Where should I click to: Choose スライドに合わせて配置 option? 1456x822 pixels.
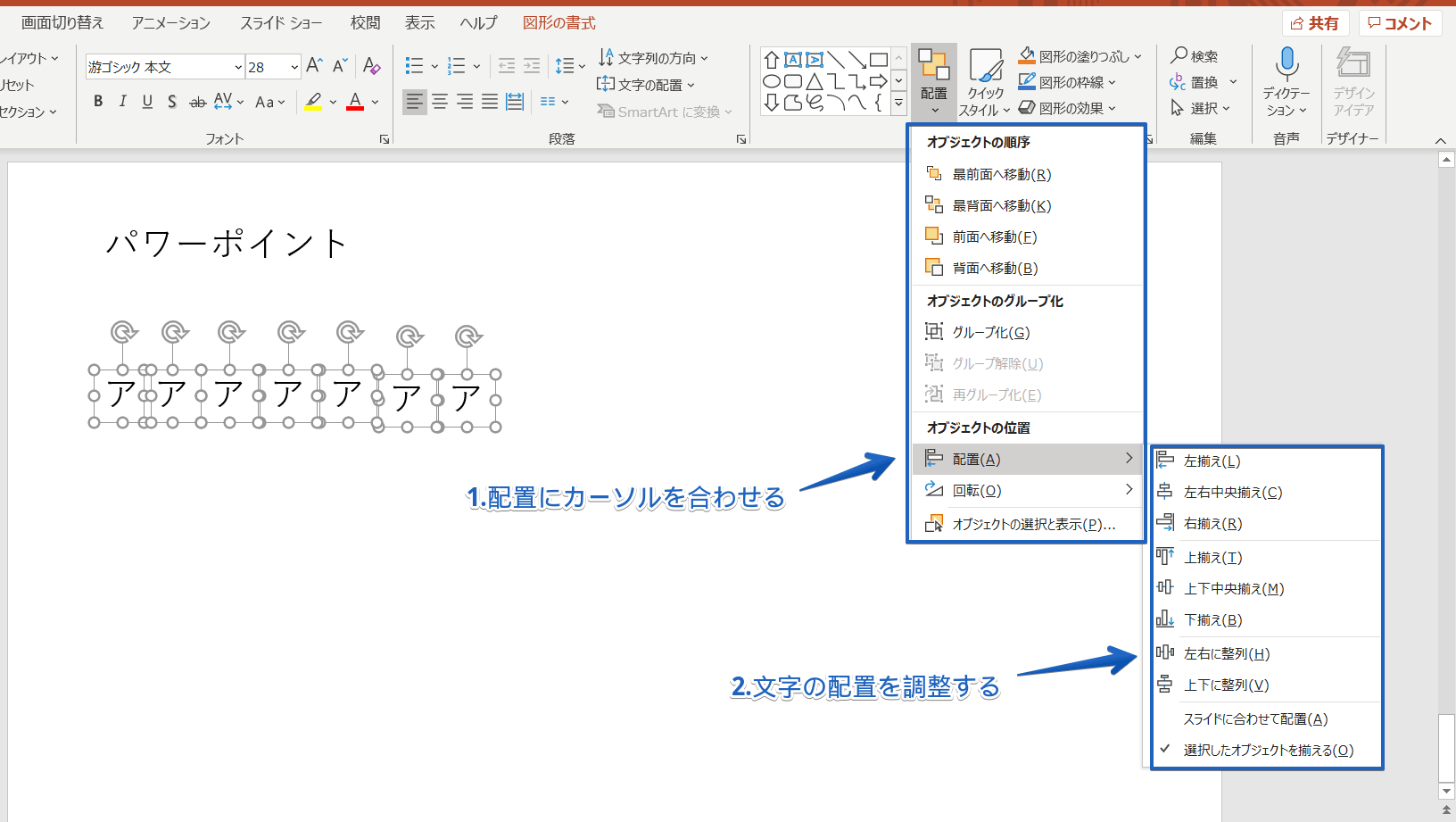point(1267,718)
